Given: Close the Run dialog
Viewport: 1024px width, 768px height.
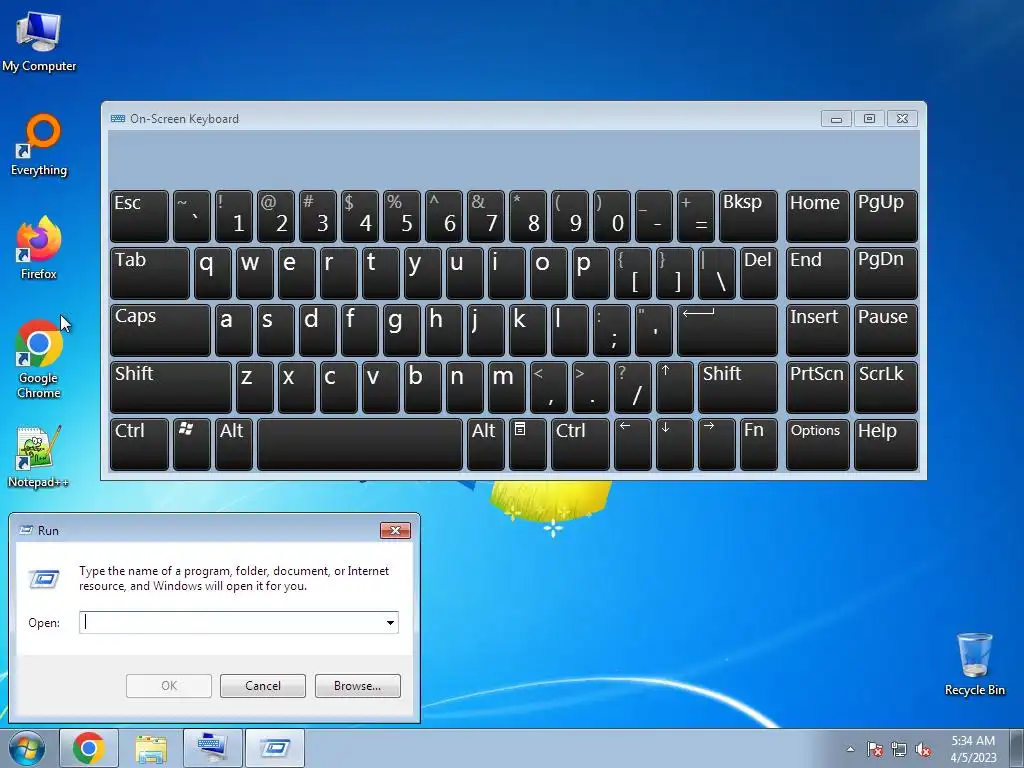Looking at the screenshot, I should (x=395, y=530).
